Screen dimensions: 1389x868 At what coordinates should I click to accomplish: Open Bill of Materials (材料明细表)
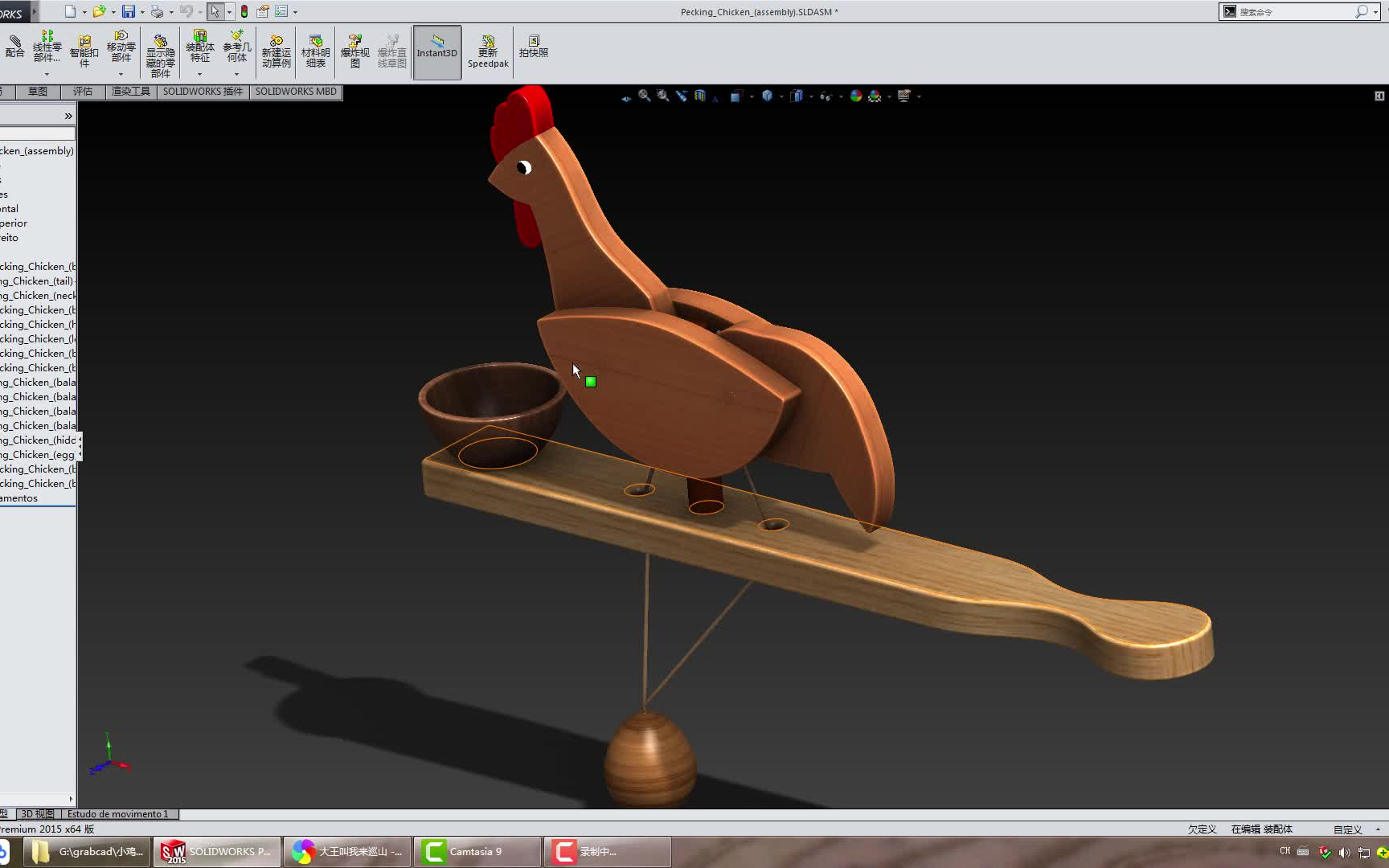[316, 51]
